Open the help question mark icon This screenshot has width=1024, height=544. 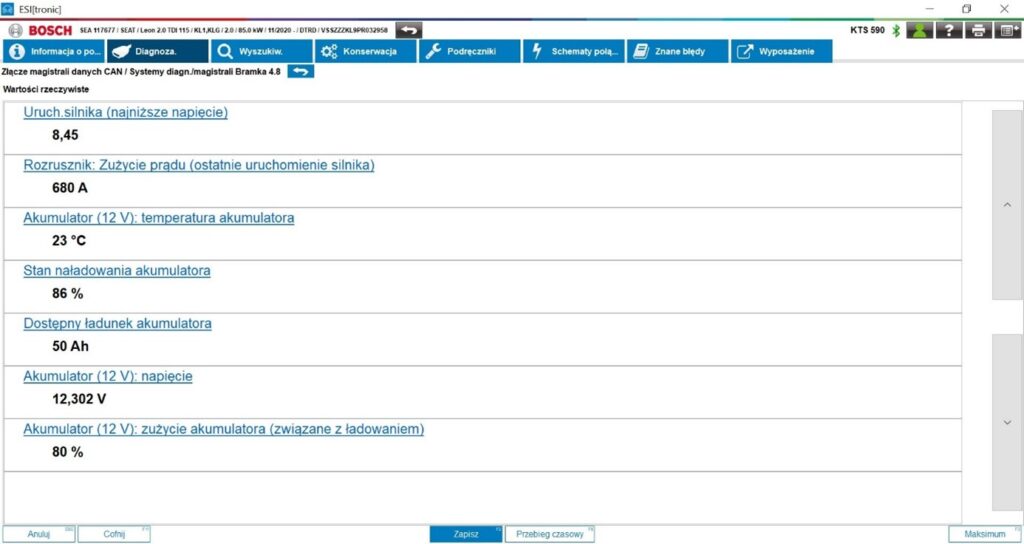[x=948, y=30]
